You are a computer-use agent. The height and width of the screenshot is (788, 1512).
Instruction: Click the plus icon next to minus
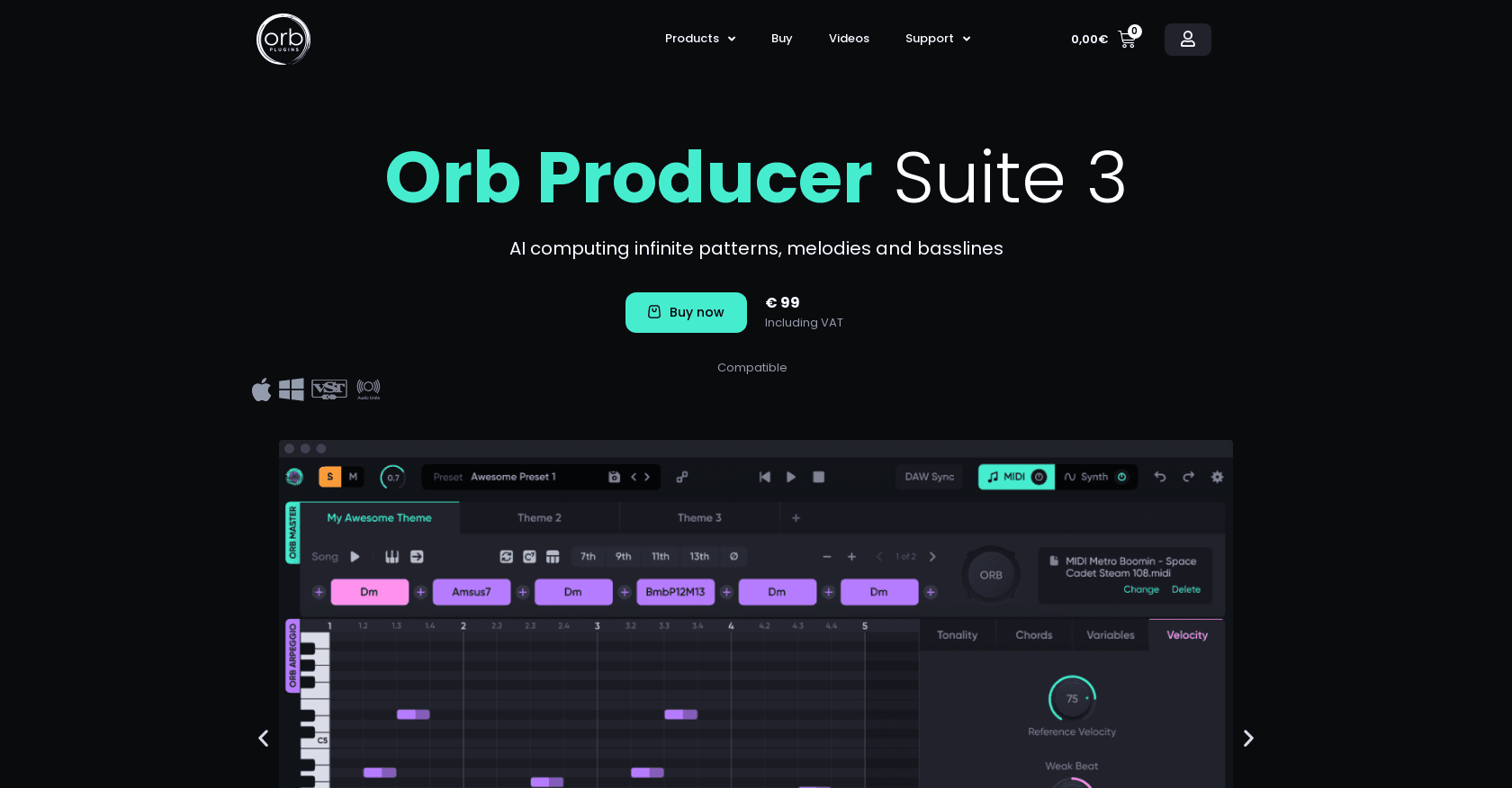point(851,557)
